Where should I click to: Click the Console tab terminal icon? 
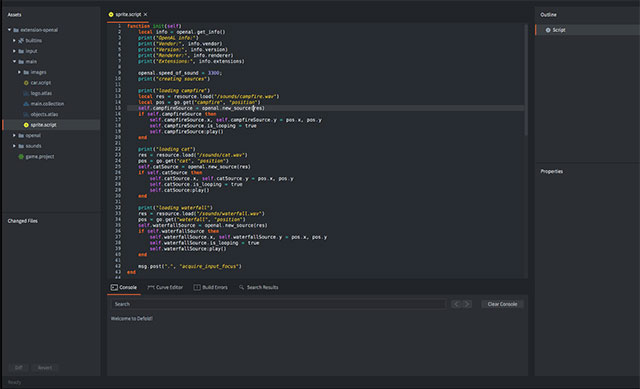[114, 287]
